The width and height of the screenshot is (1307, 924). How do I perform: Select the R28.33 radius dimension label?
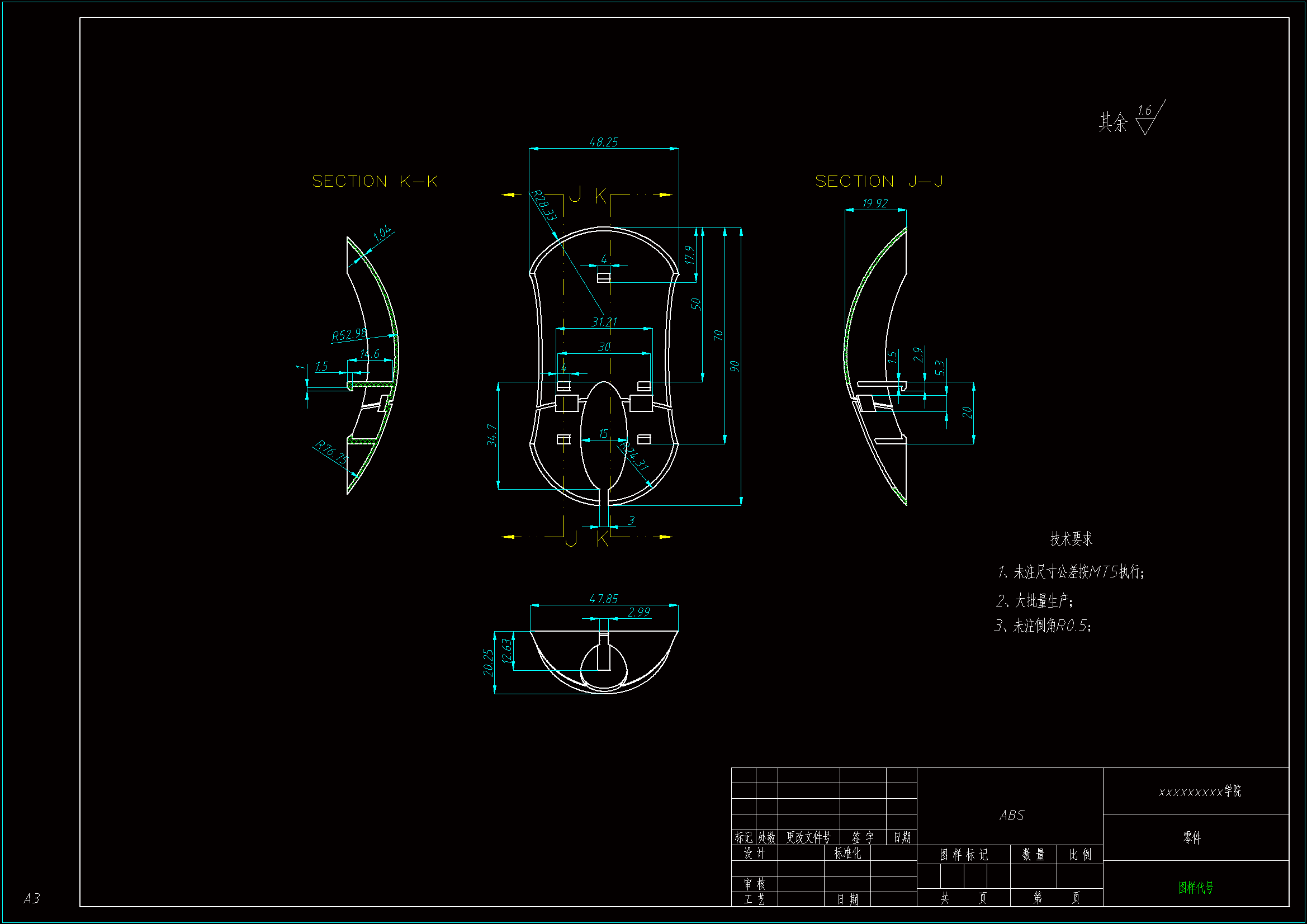click(543, 206)
